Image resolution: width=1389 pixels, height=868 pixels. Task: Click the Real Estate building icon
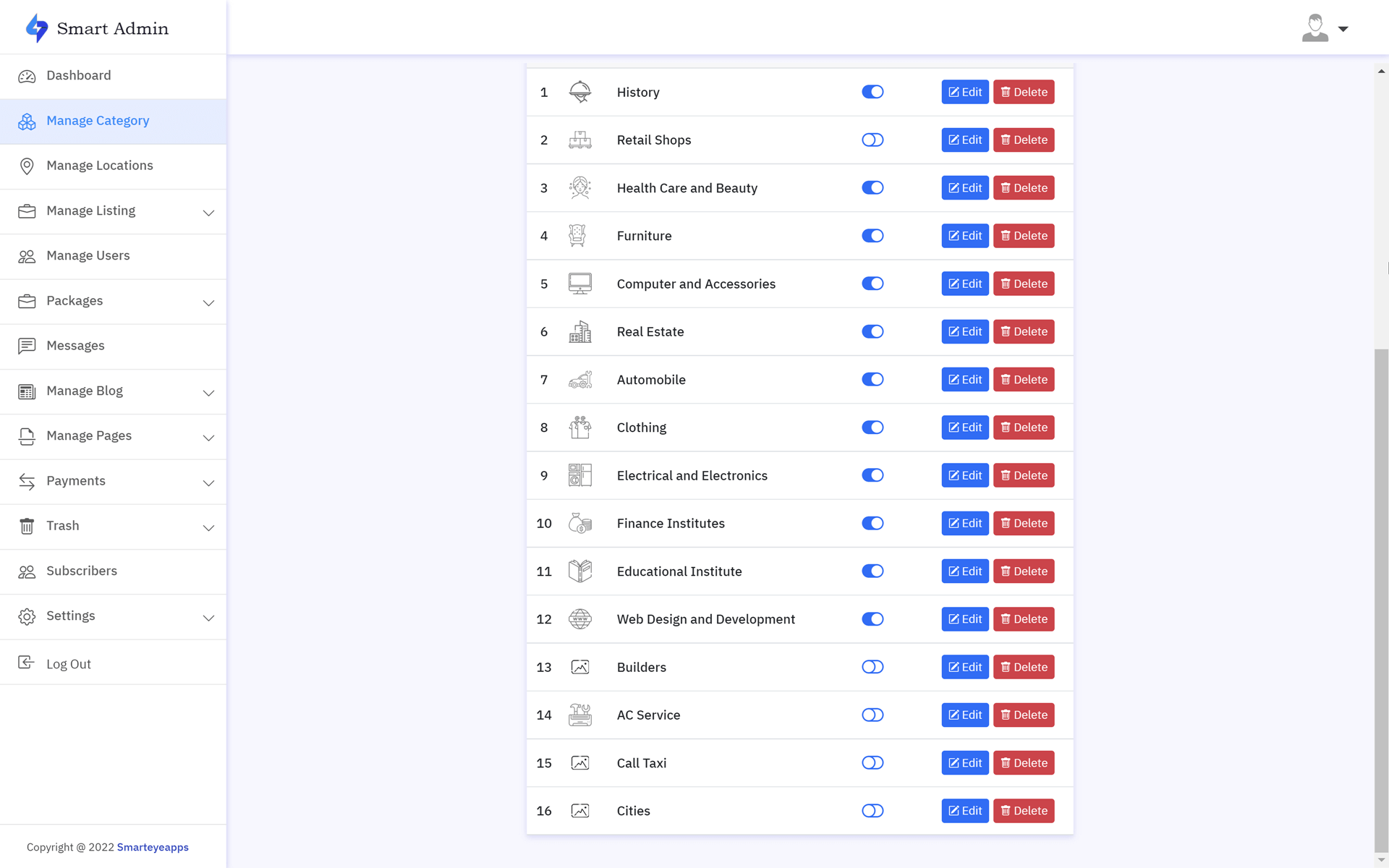[x=579, y=332]
